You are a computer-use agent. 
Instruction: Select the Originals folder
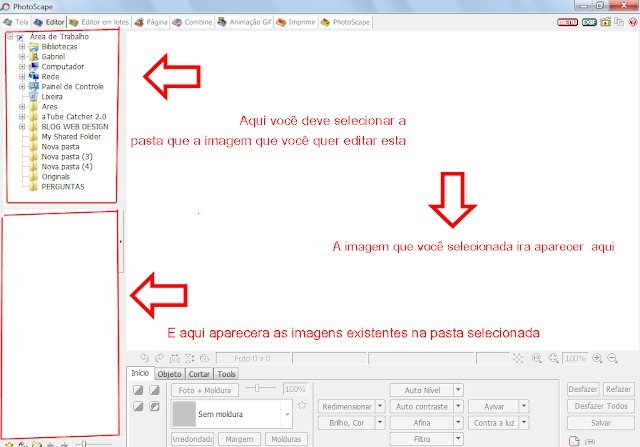coord(56,177)
